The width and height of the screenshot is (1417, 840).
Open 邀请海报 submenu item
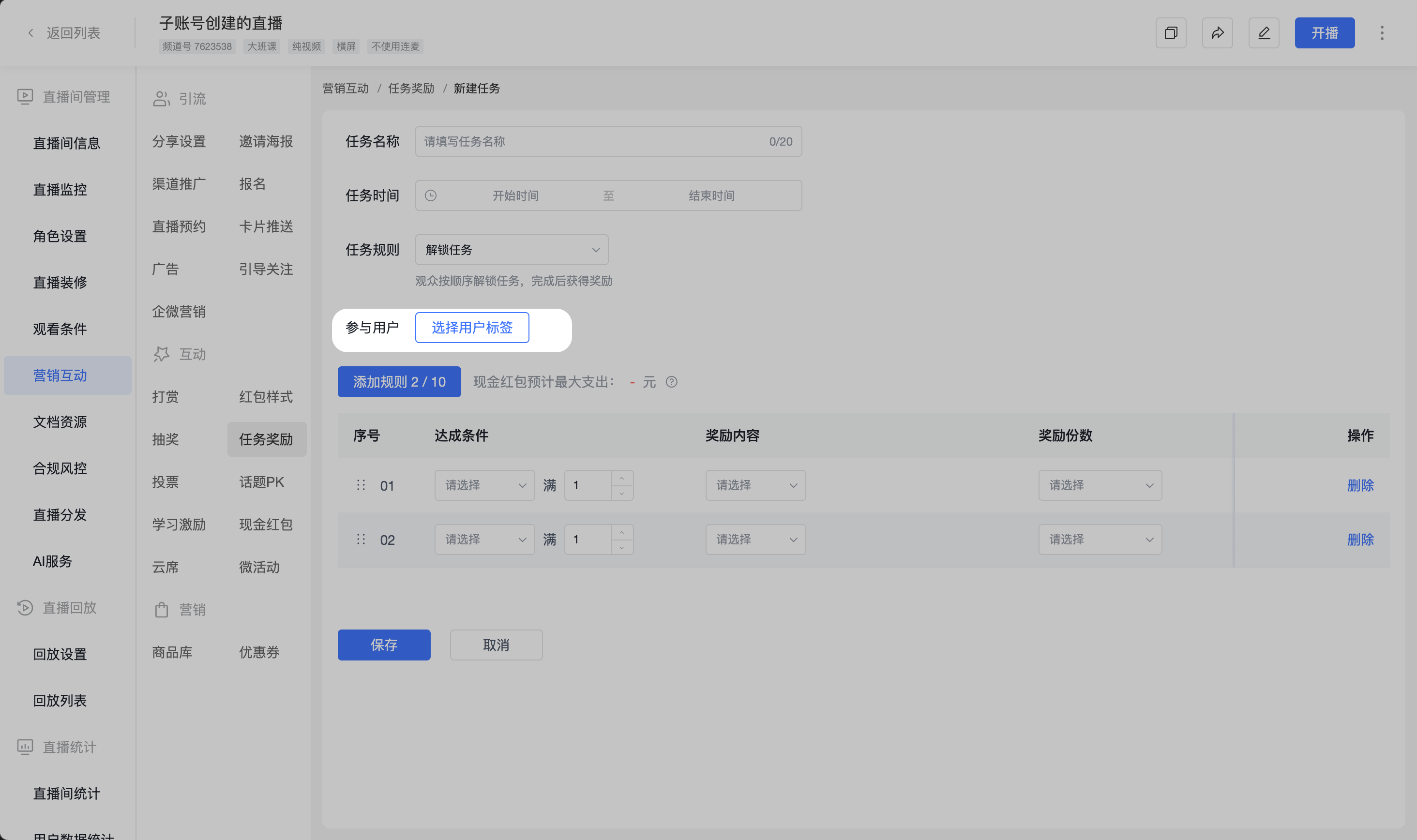[x=266, y=141]
